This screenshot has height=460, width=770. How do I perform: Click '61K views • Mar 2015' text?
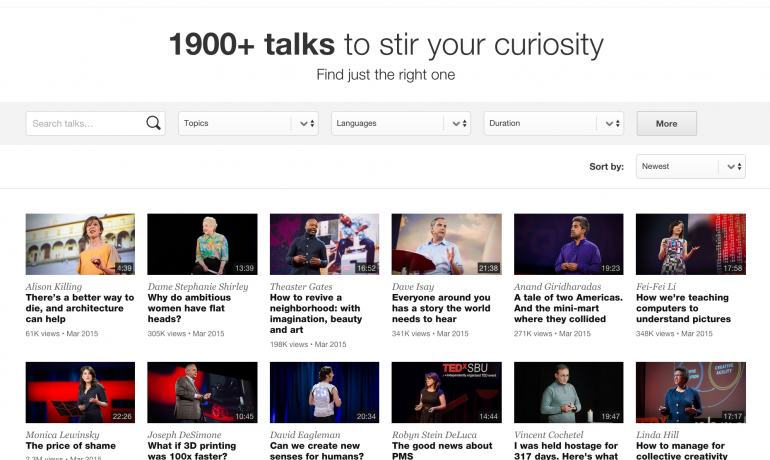point(62,333)
